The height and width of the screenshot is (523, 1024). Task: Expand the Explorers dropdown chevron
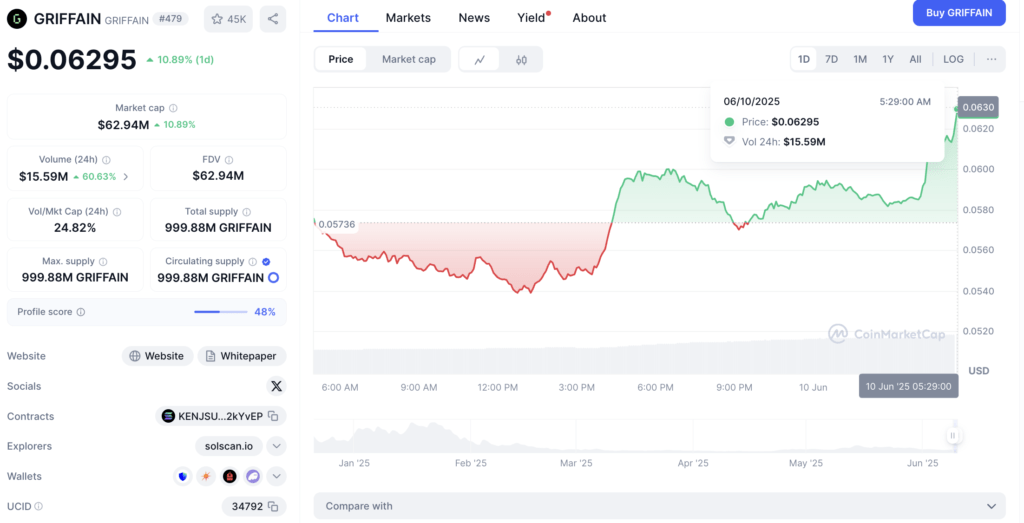tap(276, 447)
